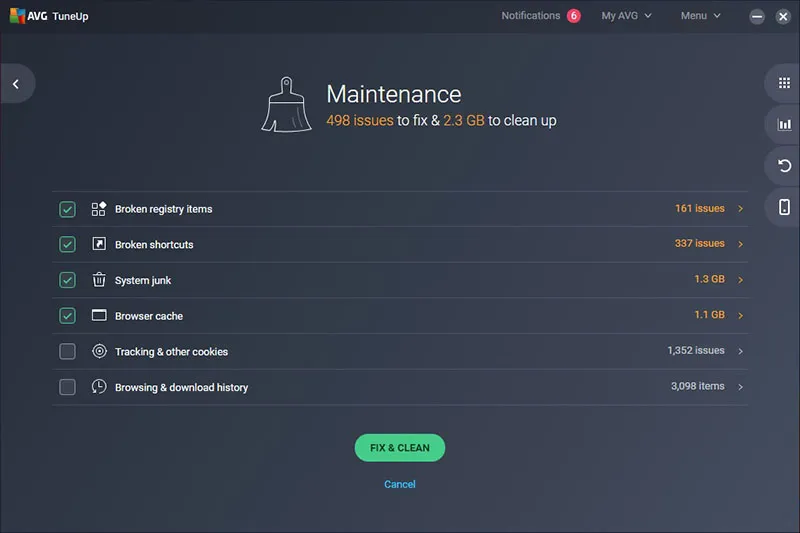Image resolution: width=800 pixels, height=533 pixels.
Task: Open the mobile phone icon in sidebar
Action: [784, 207]
